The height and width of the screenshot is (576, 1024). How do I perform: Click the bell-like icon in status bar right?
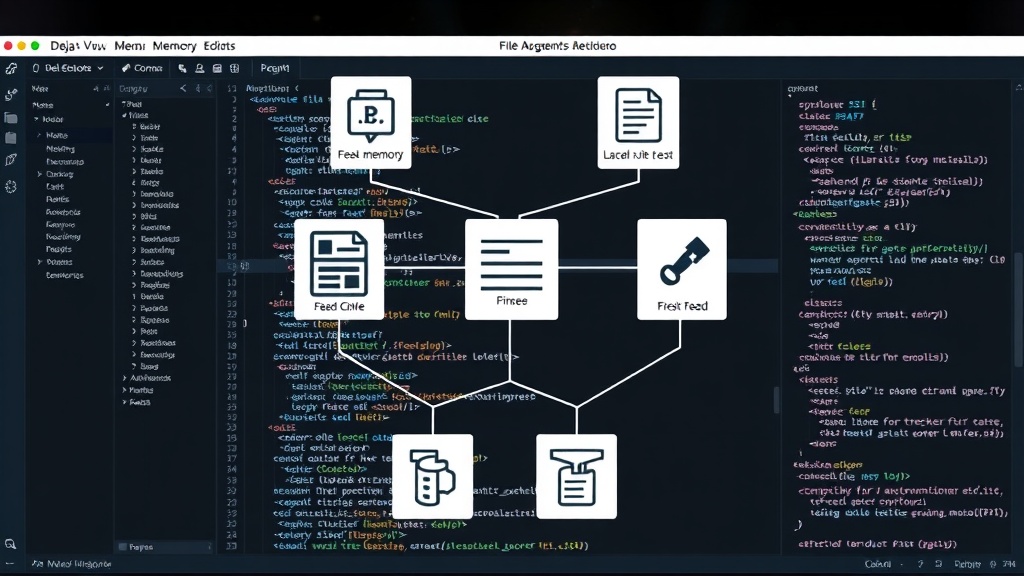click(x=938, y=564)
